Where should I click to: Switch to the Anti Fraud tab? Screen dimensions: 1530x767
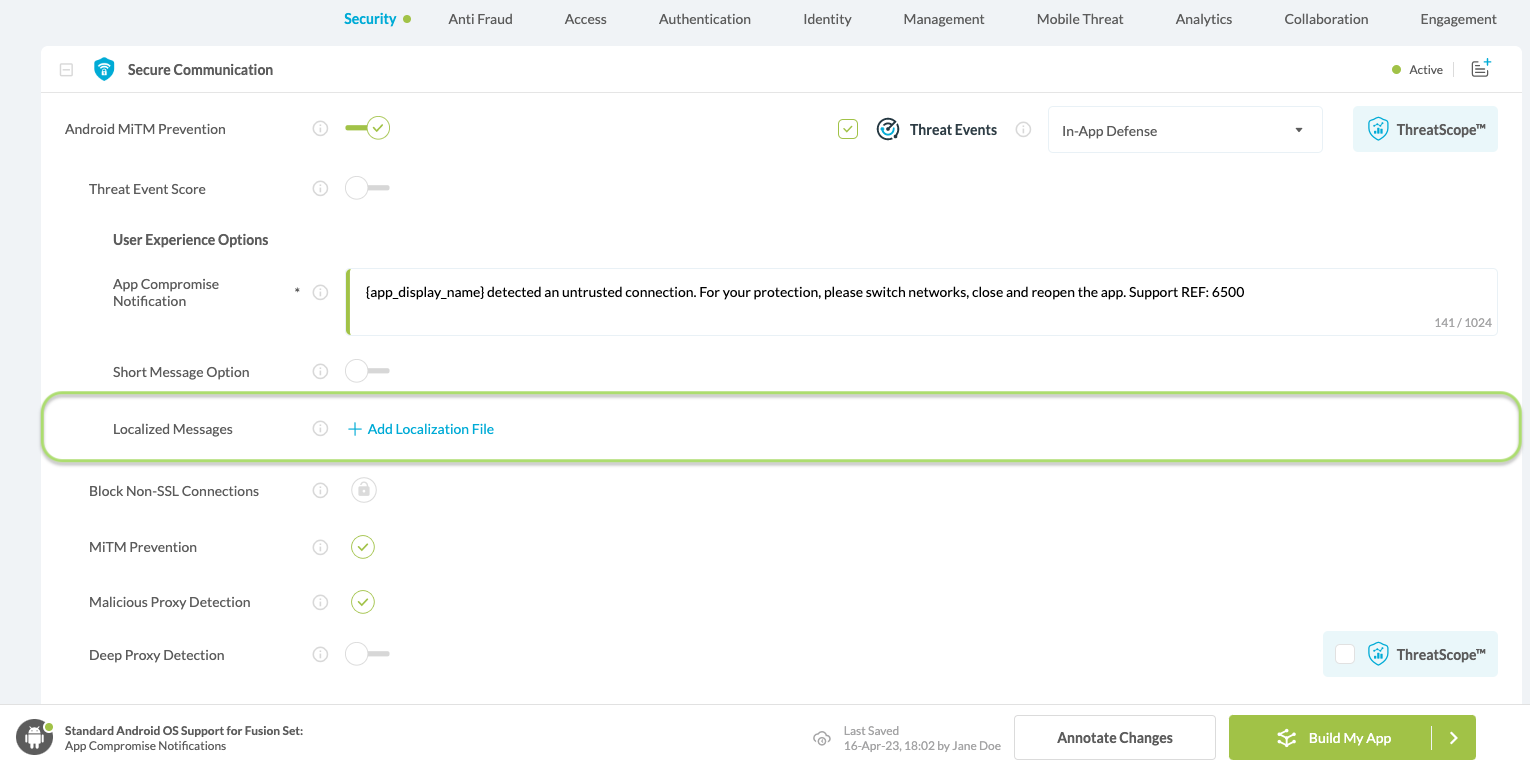pos(480,18)
